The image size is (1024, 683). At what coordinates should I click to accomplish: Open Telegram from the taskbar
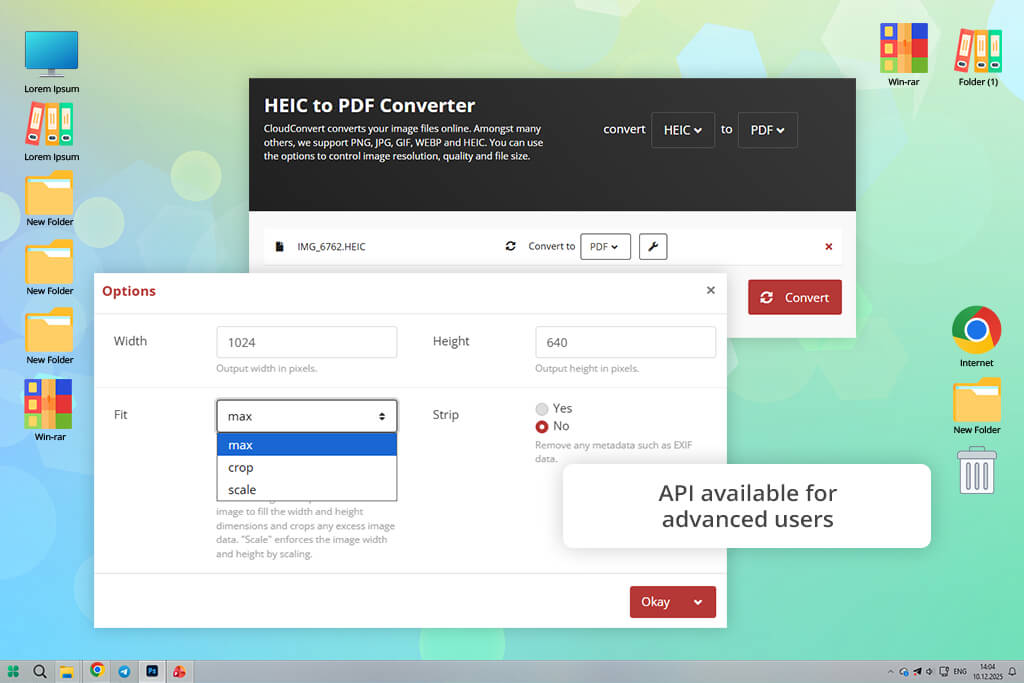tap(124, 671)
